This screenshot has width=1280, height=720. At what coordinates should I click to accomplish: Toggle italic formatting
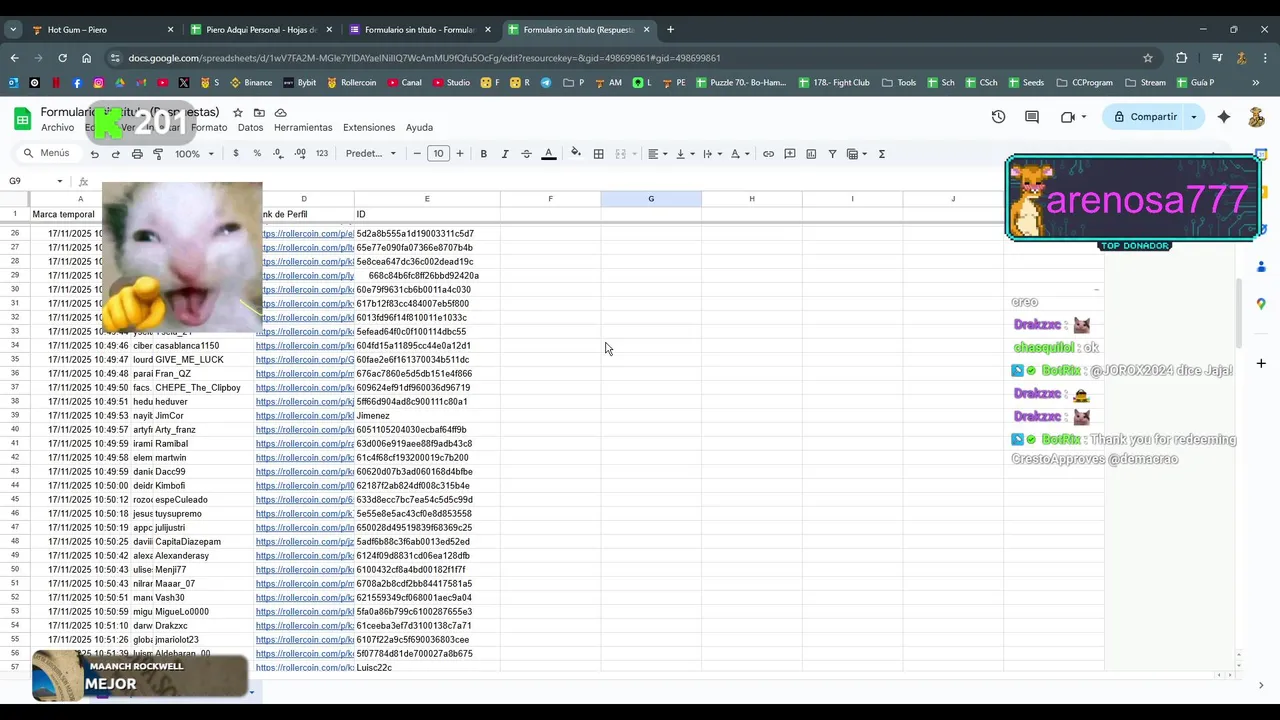pyautogui.click(x=505, y=154)
